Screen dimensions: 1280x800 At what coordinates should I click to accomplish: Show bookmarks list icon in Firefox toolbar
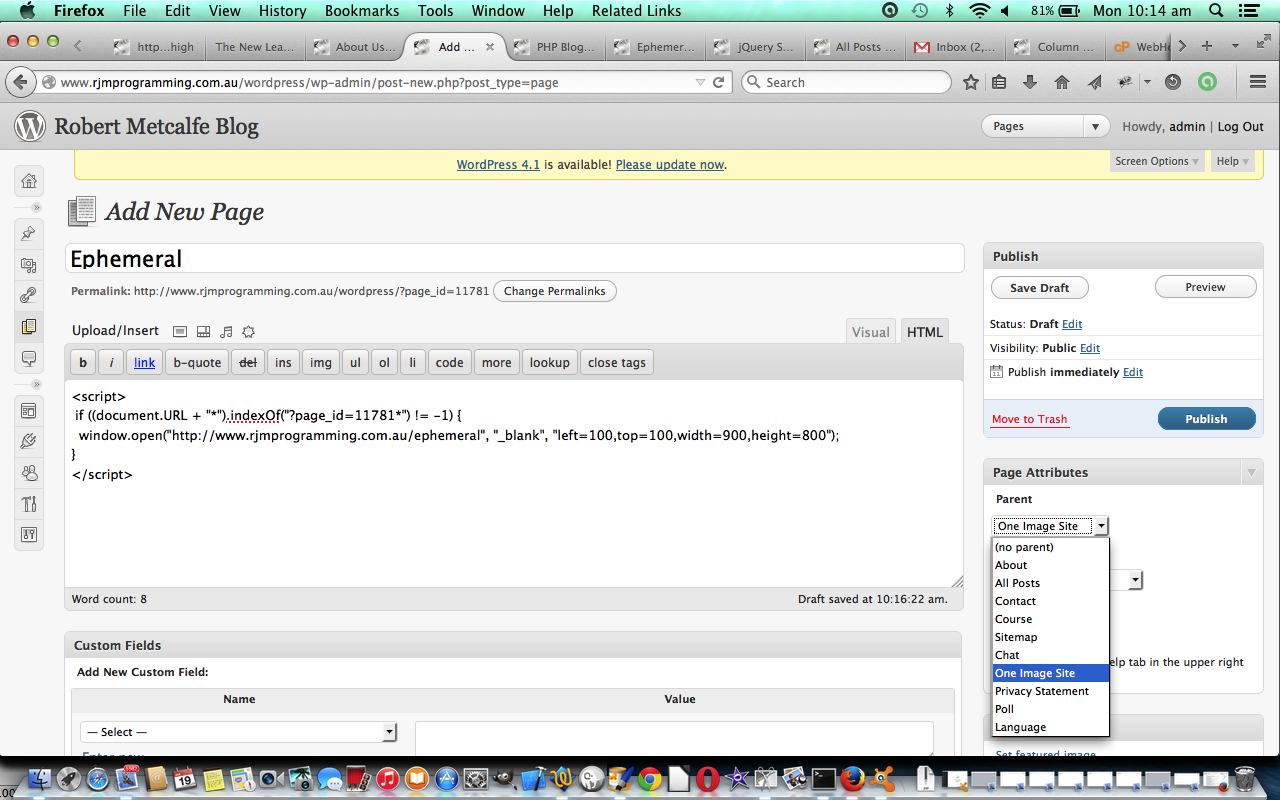[x=999, y=82]
